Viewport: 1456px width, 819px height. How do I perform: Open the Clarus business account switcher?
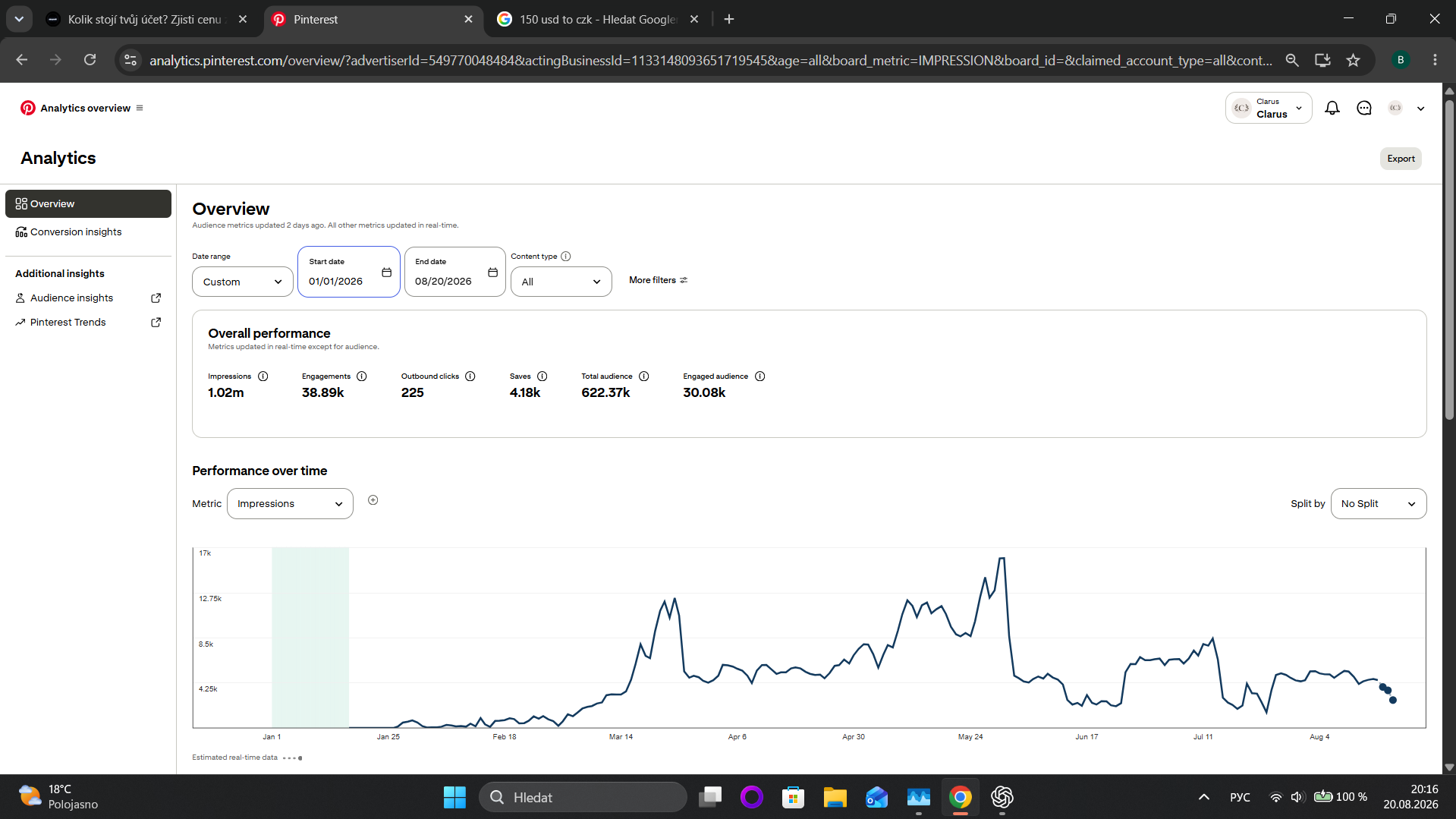pyautogui.click(x=1268, y=108)
